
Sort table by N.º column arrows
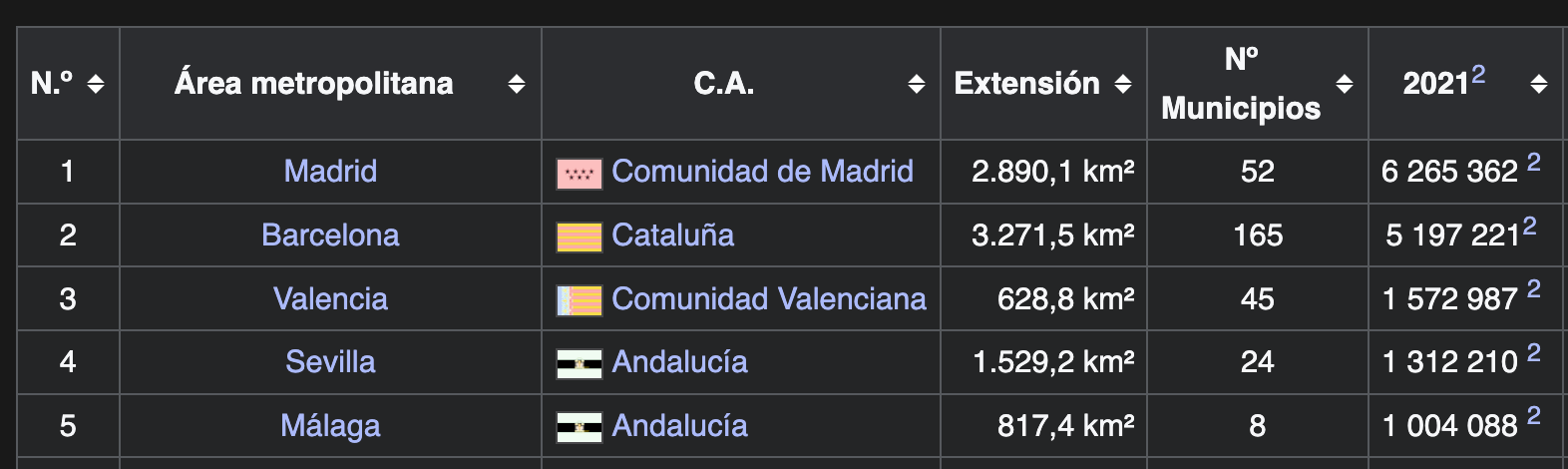click(x=96, y=84)
